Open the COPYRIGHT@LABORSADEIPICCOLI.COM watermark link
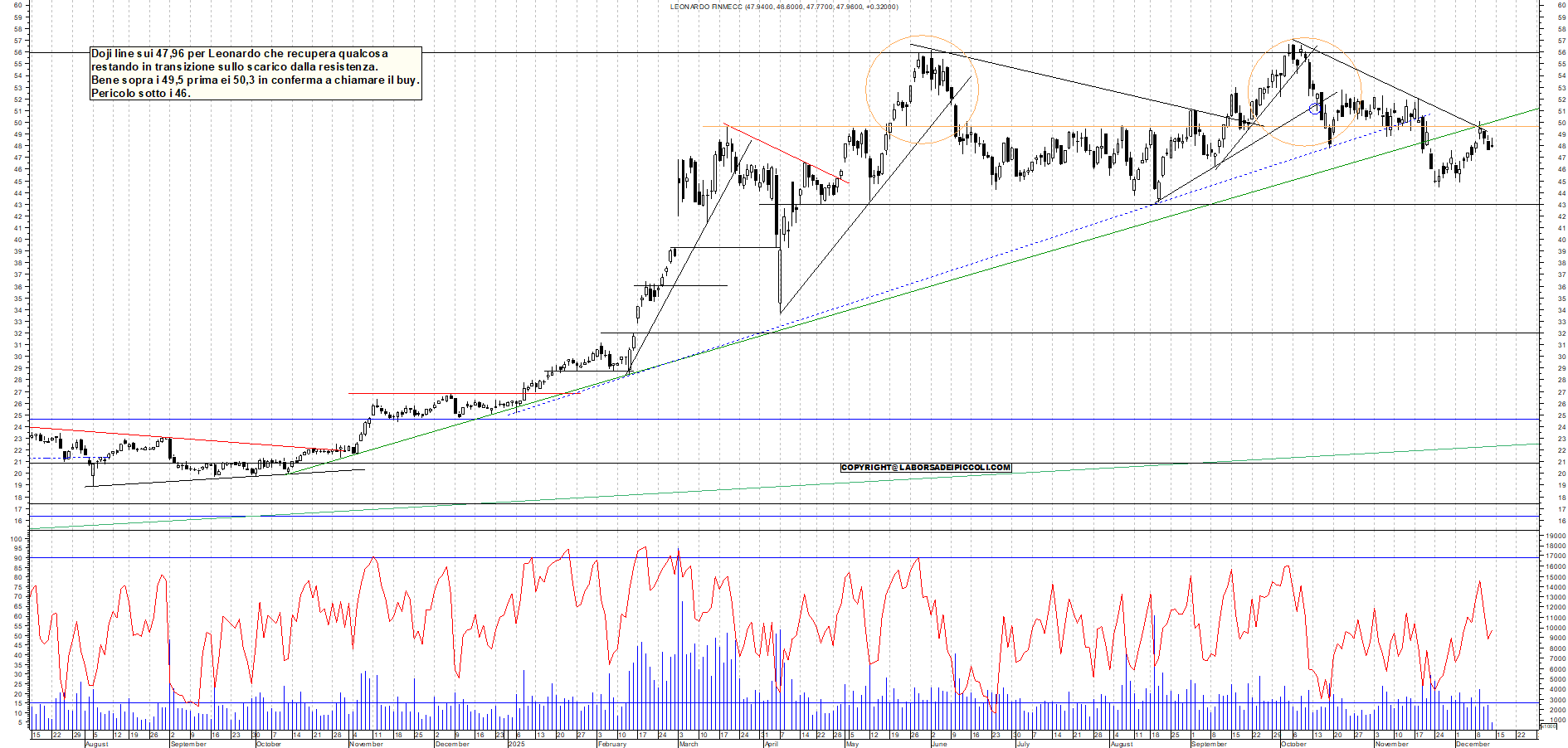 click(925, 468)
